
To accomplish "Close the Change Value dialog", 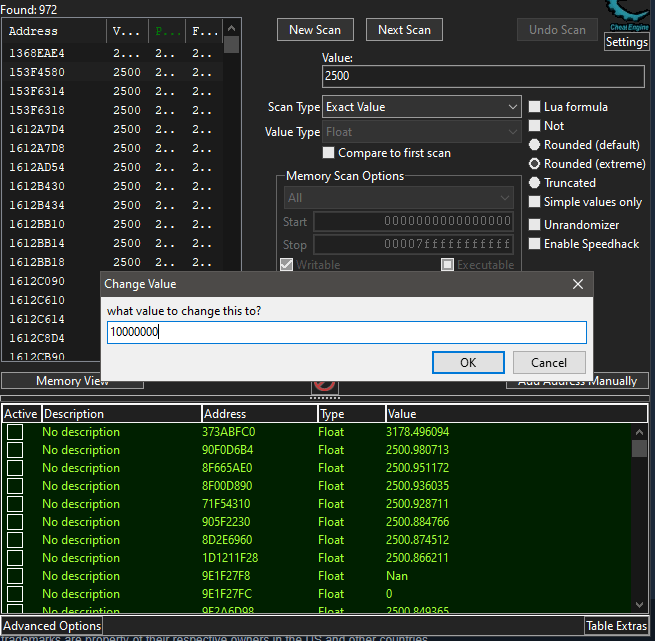I will tap(578, 284).
